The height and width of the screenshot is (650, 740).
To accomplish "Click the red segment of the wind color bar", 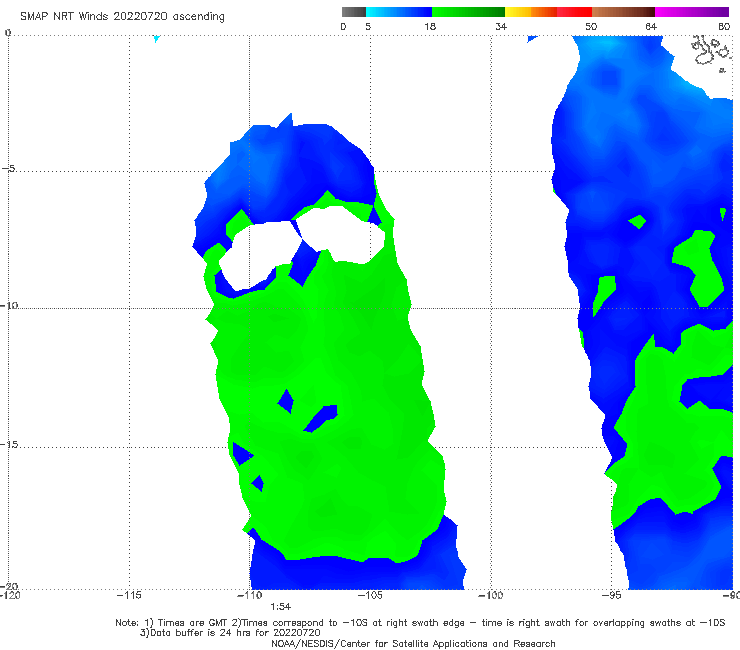I will click(x=574, y=12).
